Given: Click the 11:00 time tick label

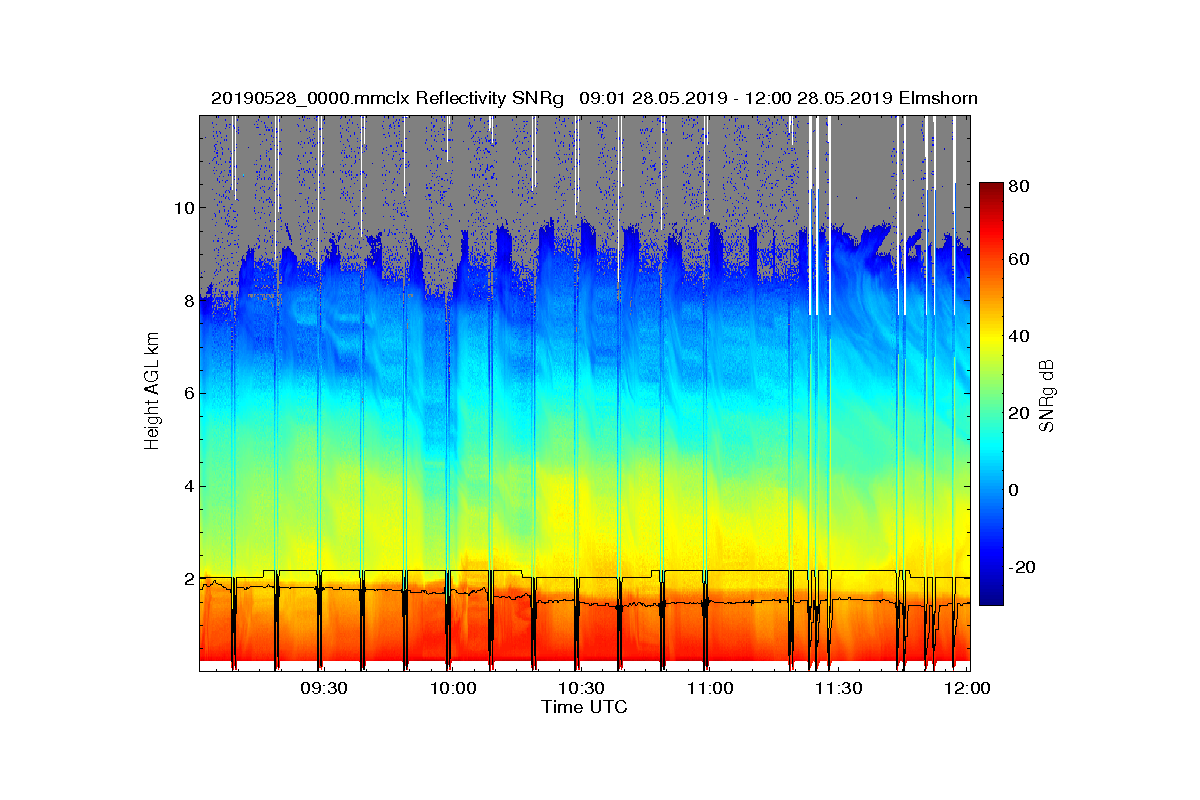Looking at the screenshot, I should (710, 688).
